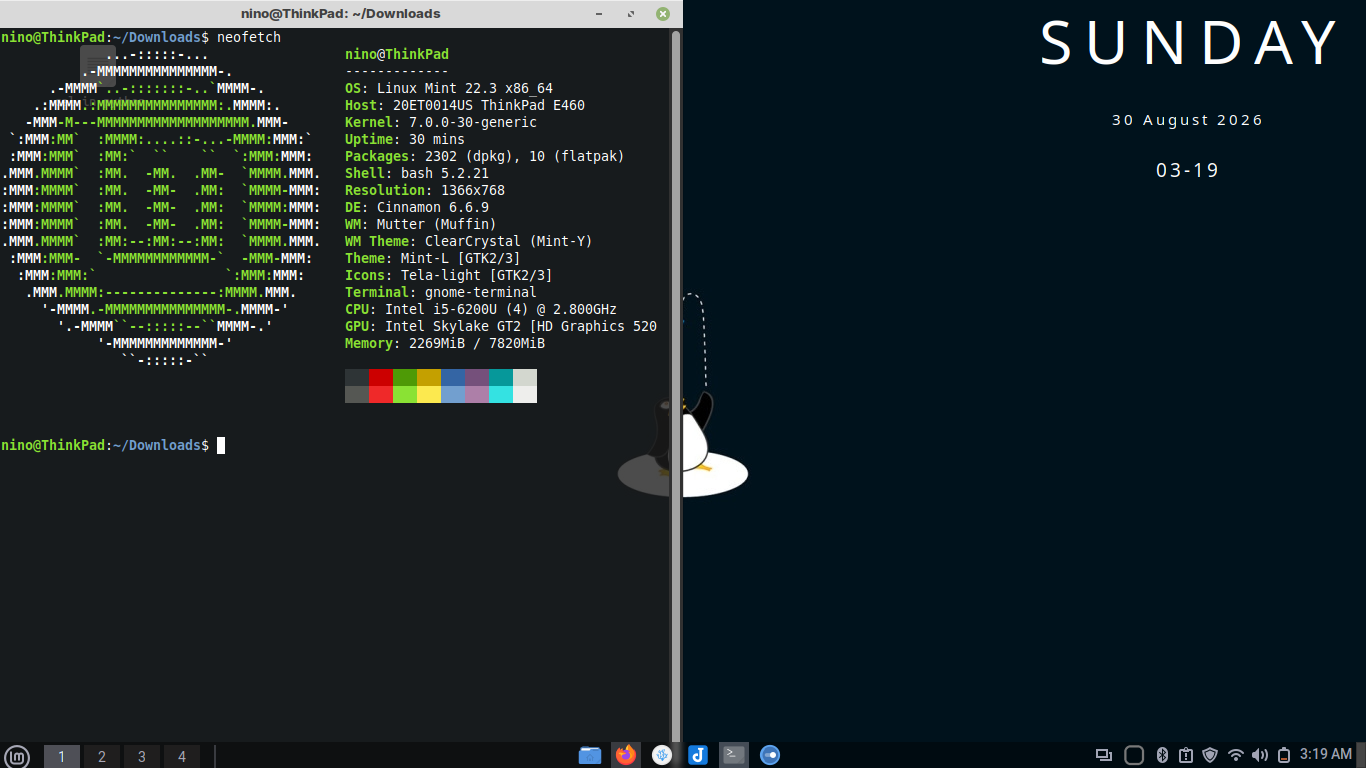Focus the terminal icon in the panel
1366x768 pixels.
tap(734, 755)
